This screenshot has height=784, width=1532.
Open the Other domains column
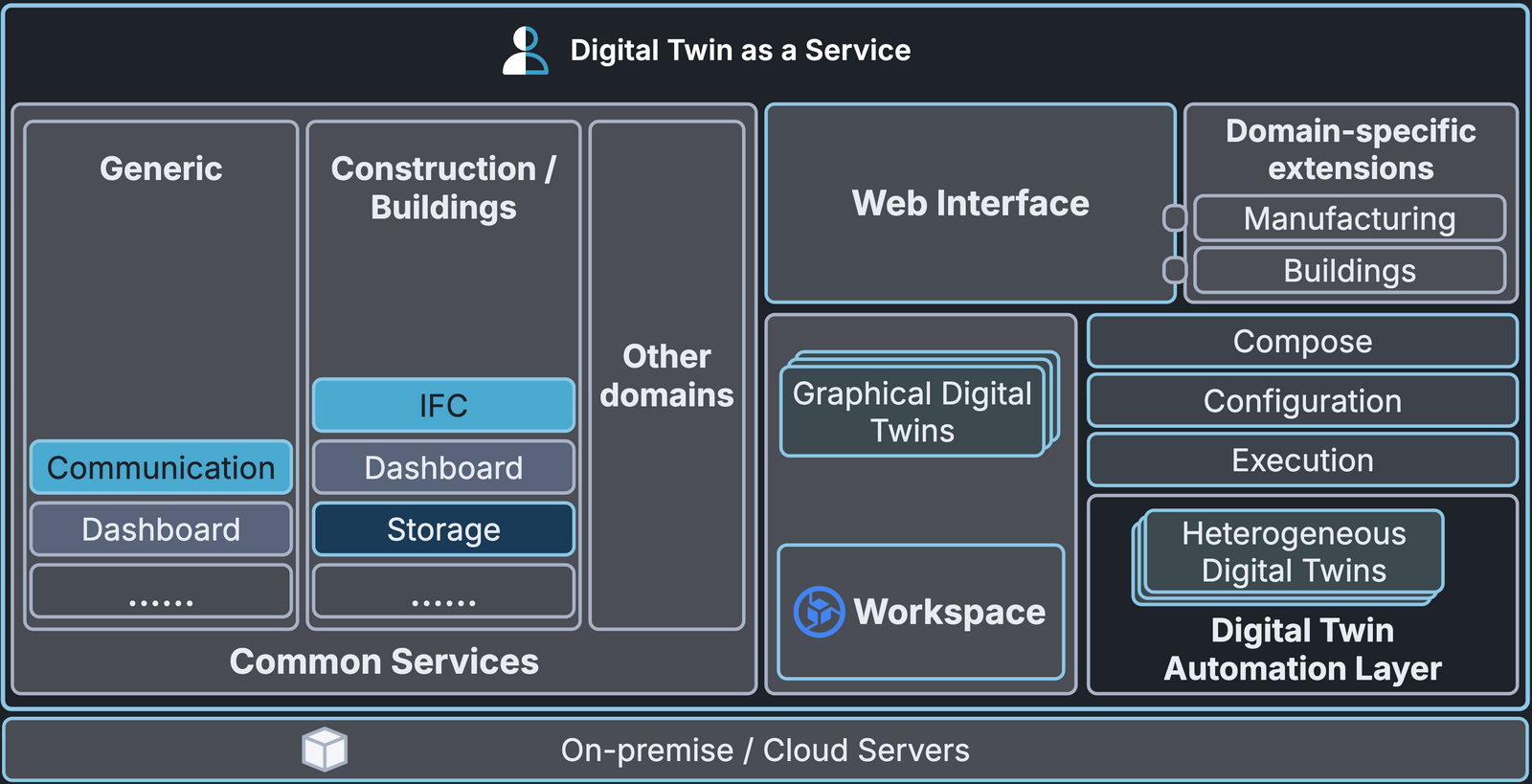[x=666, y=375]
